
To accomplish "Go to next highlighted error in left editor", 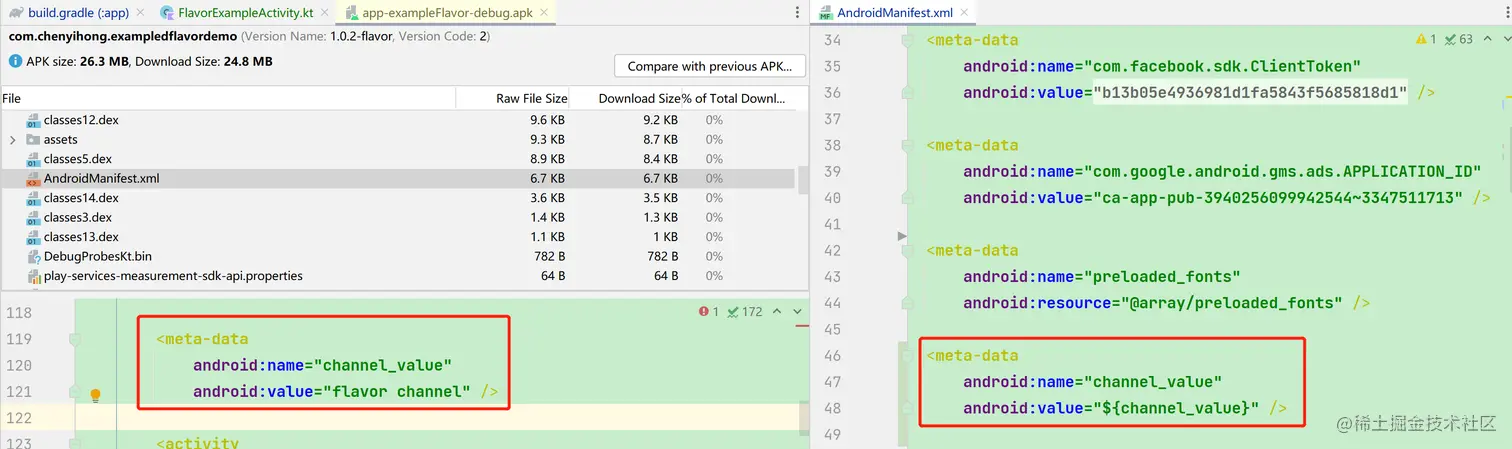I will pyautogui.click(x=798, y=312).
